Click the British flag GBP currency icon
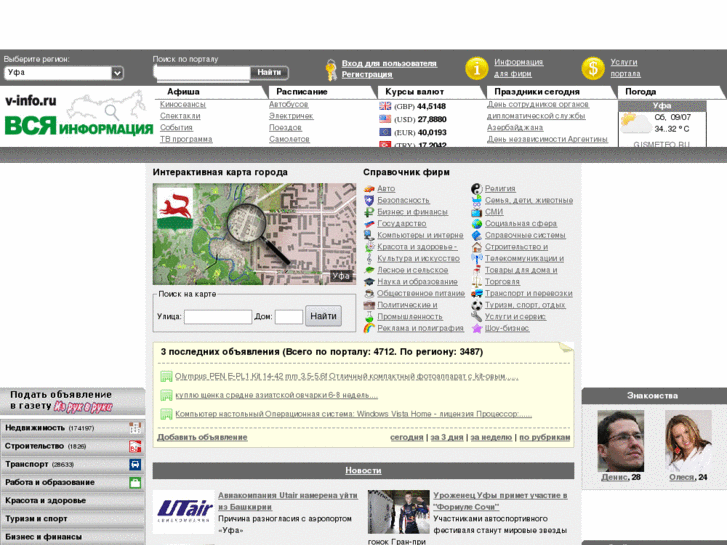The height and width of the screenshot is (545, 727). (385, 106)
